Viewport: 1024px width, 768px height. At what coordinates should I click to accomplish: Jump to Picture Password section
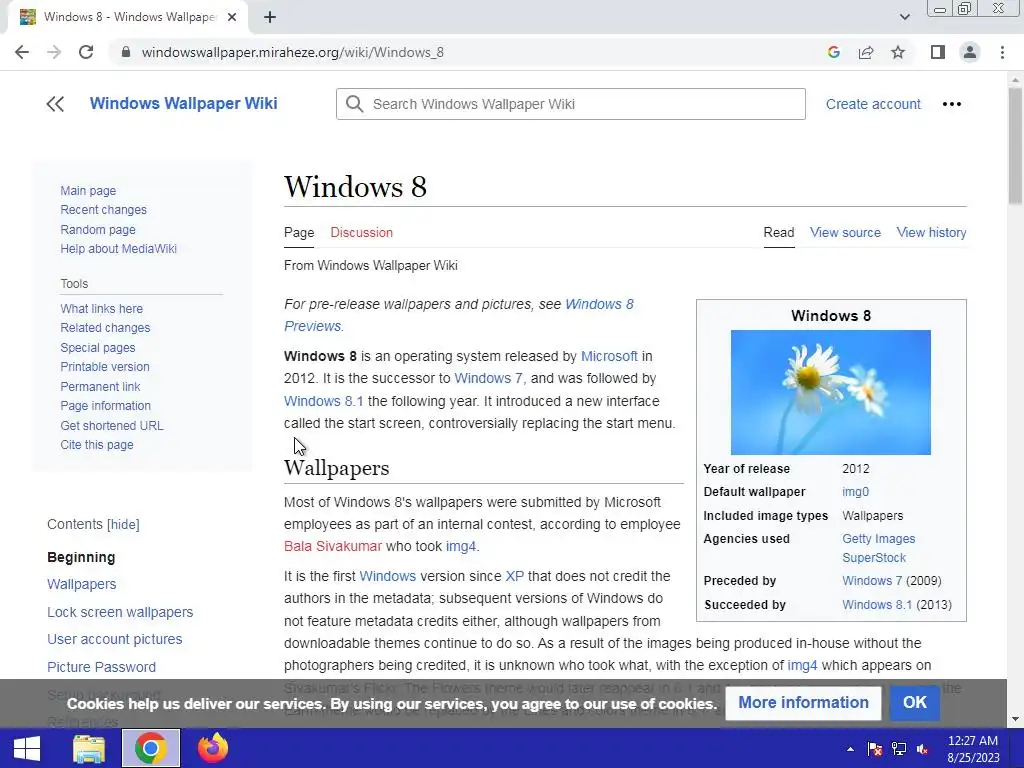tap(101, 667)
